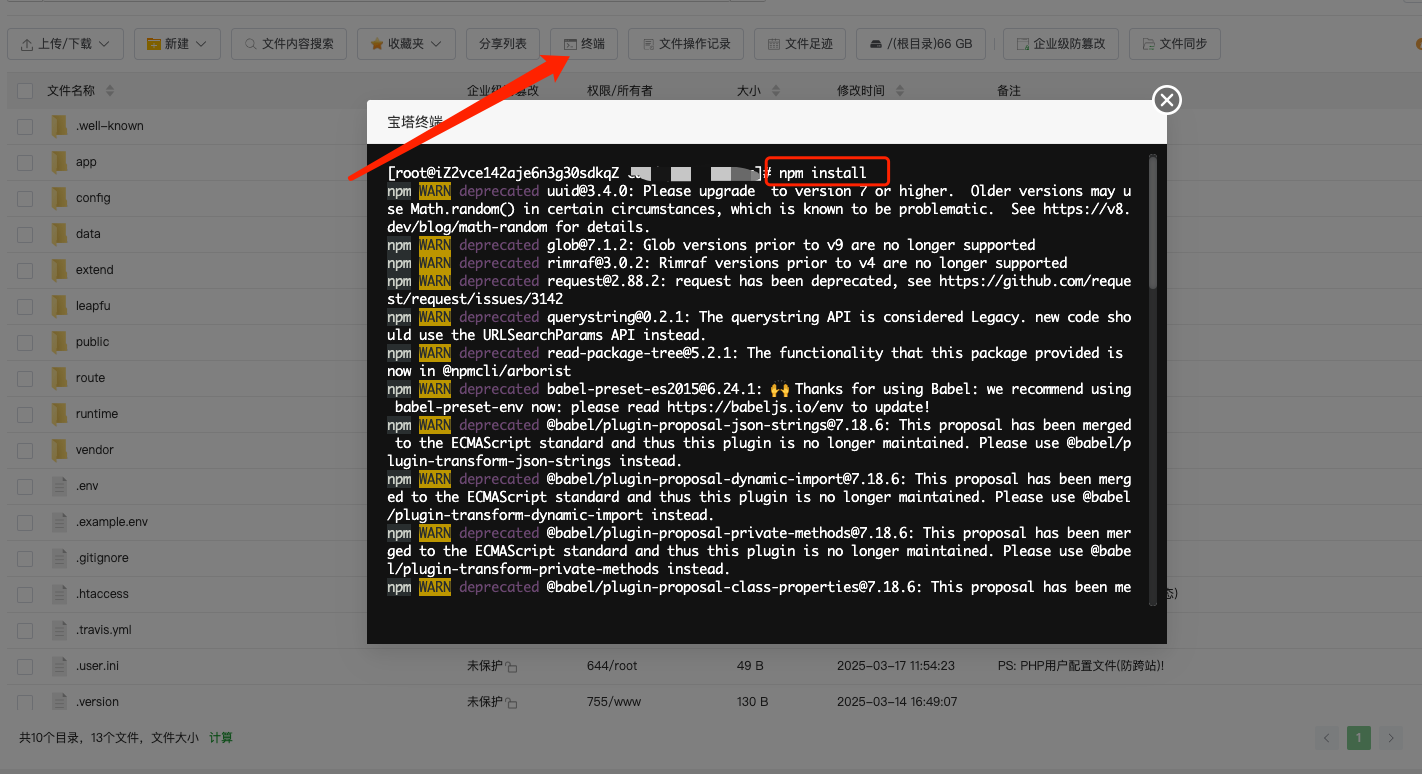1422x774 pixels.
Task: Close the 宝塔终端 terminal dialog
Action: (x=1167, y=100)
